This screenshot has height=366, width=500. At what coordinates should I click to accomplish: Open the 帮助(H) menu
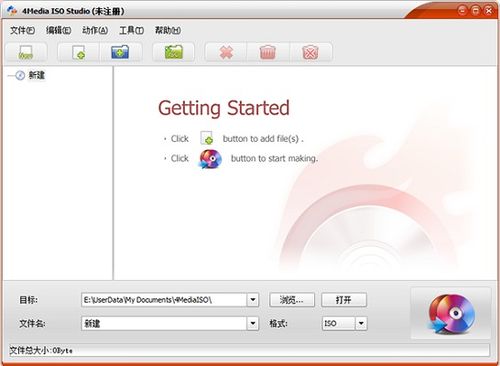coord(168,30)
